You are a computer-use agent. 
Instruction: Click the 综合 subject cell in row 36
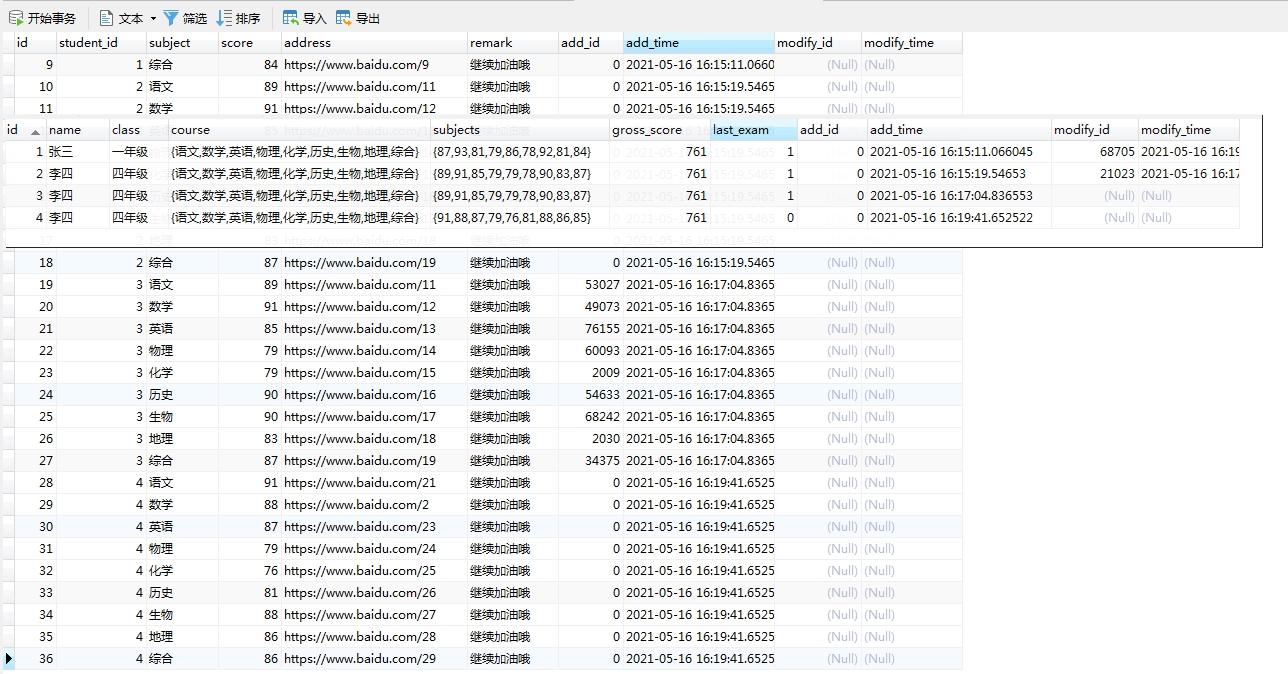183,659
